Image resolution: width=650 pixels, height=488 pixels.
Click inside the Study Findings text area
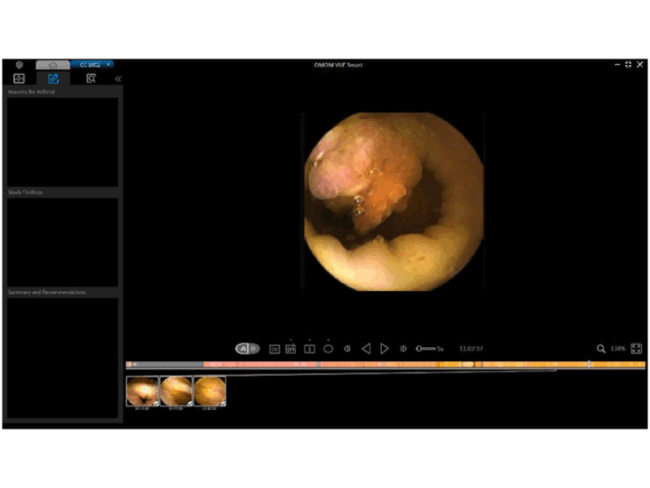(x=62, y=241)
